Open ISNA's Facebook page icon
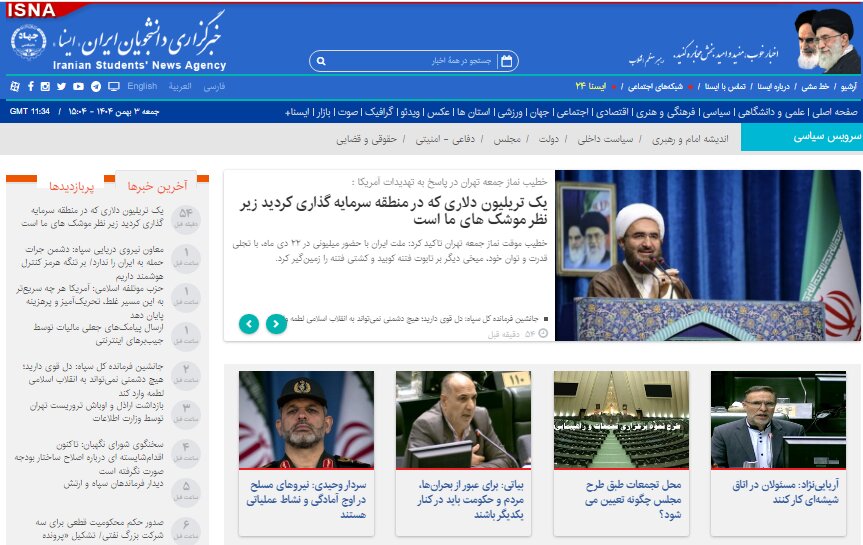863x545 pixels. pos(29,87)
